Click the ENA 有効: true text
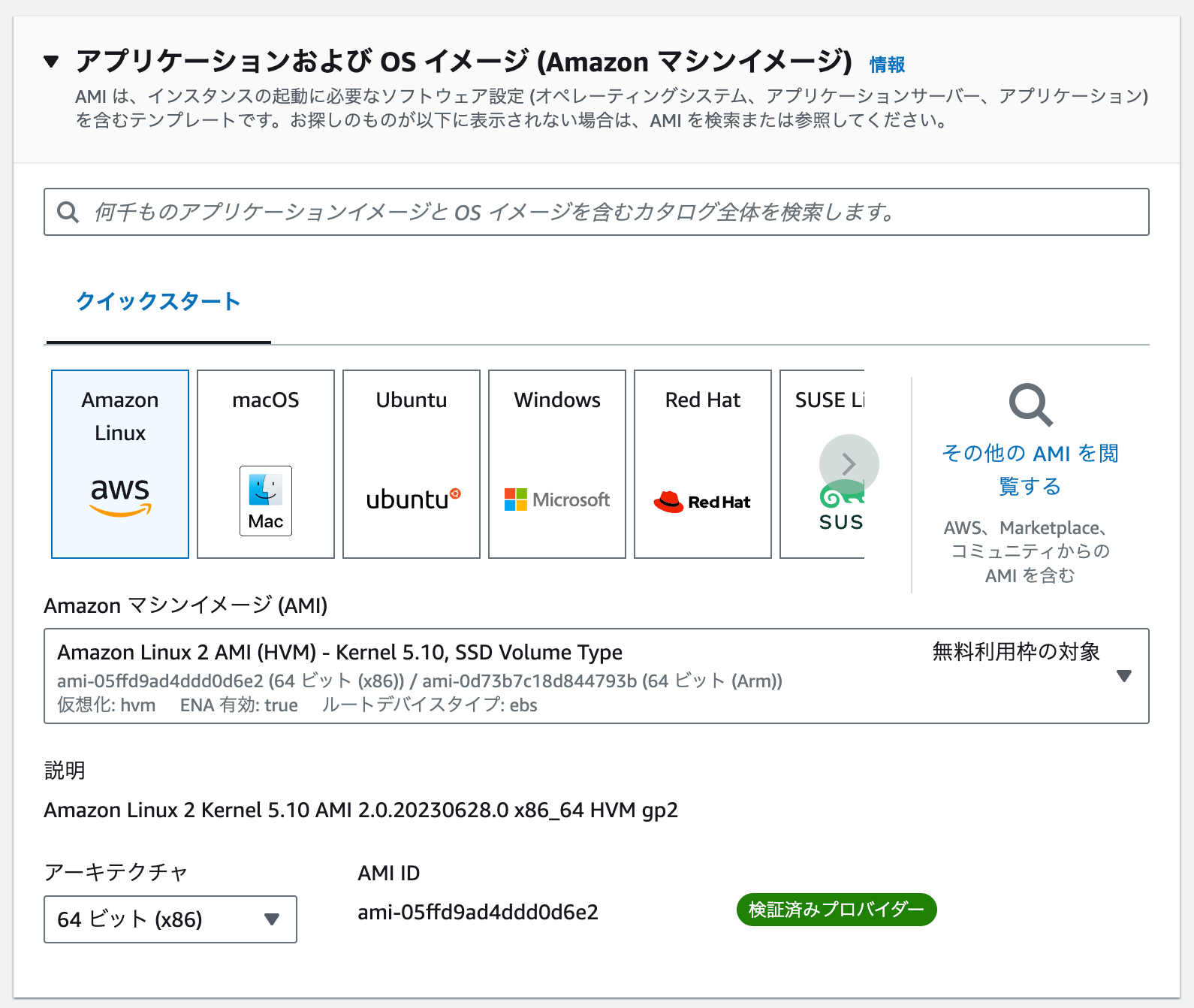The height and width of the screenshot is (1008, 1194). 239,705
